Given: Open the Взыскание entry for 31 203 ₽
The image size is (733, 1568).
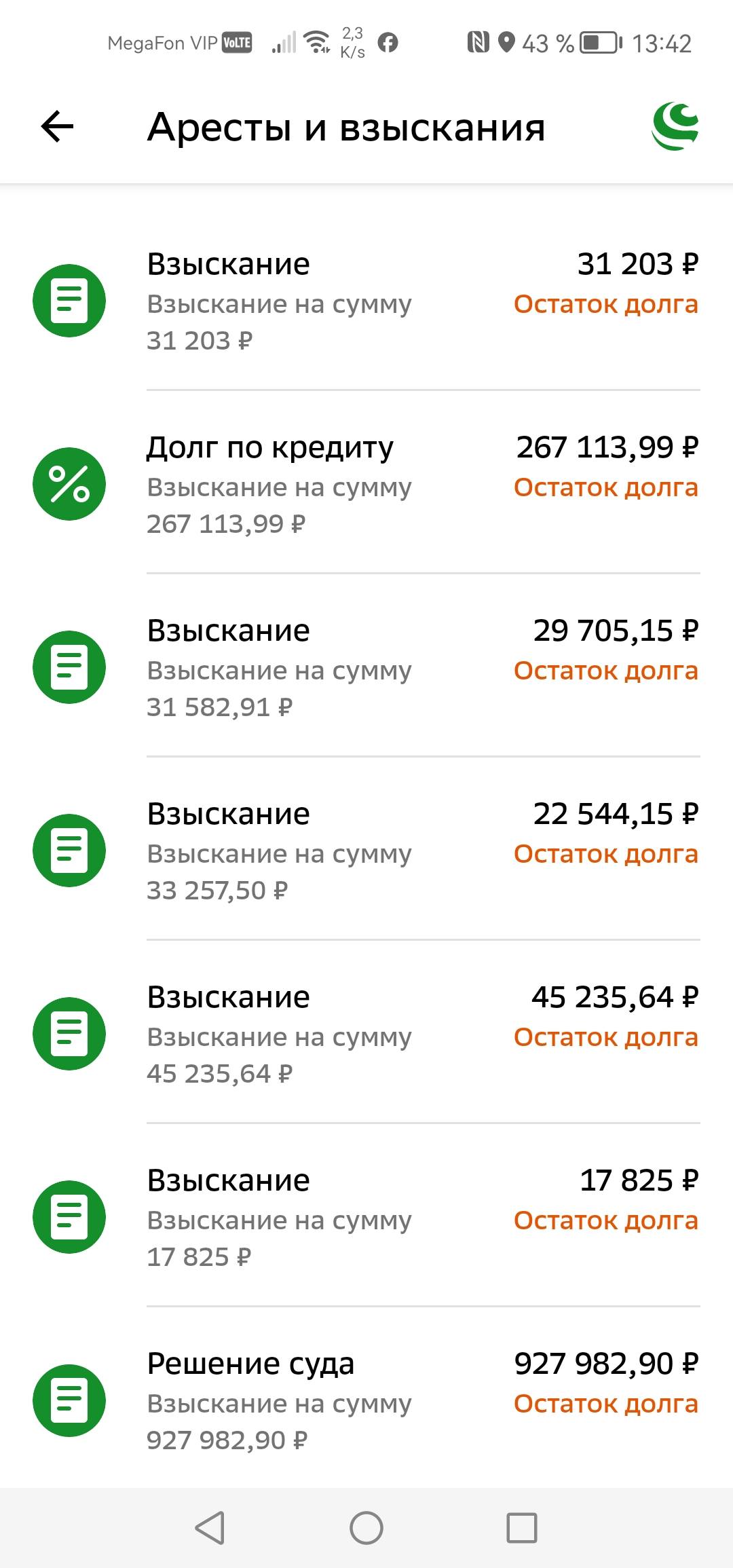Looking at the screenshot, I should tap(366, 301).
